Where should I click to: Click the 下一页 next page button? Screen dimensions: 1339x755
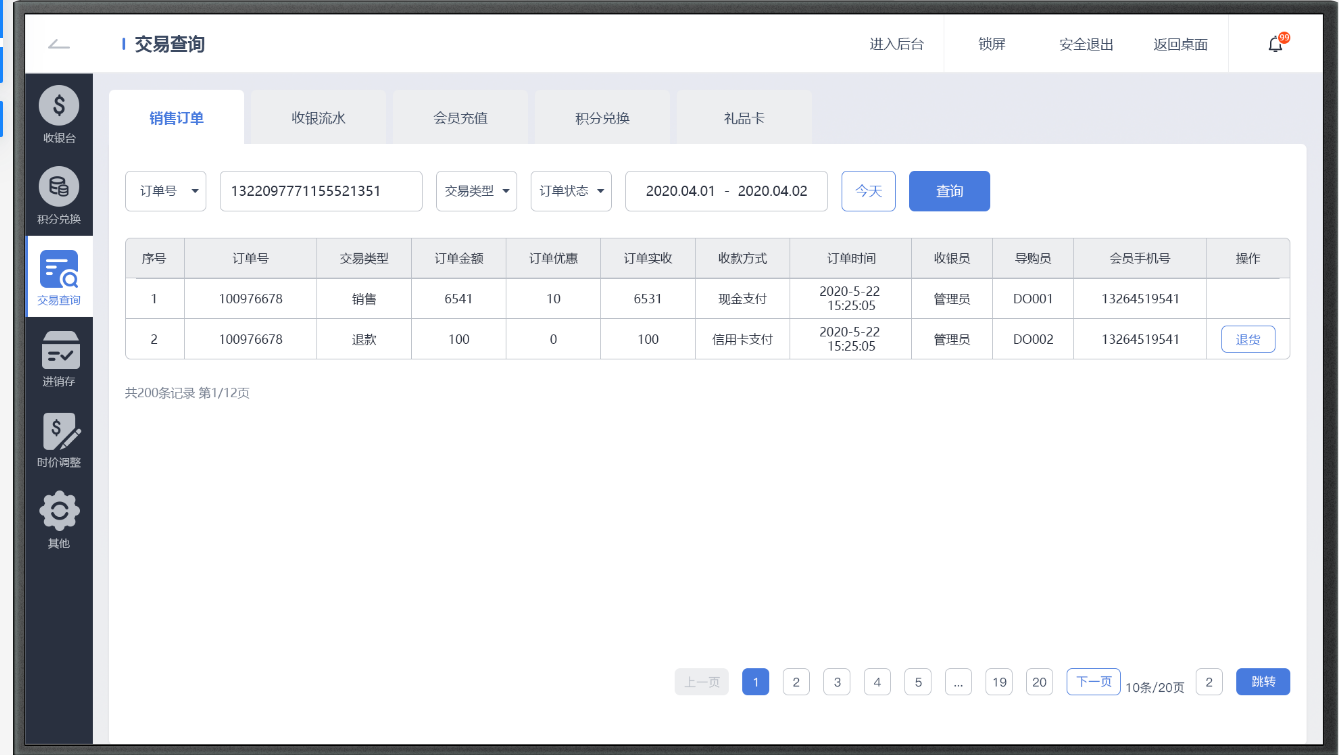pyautogui.click(x=1093, y=682)
